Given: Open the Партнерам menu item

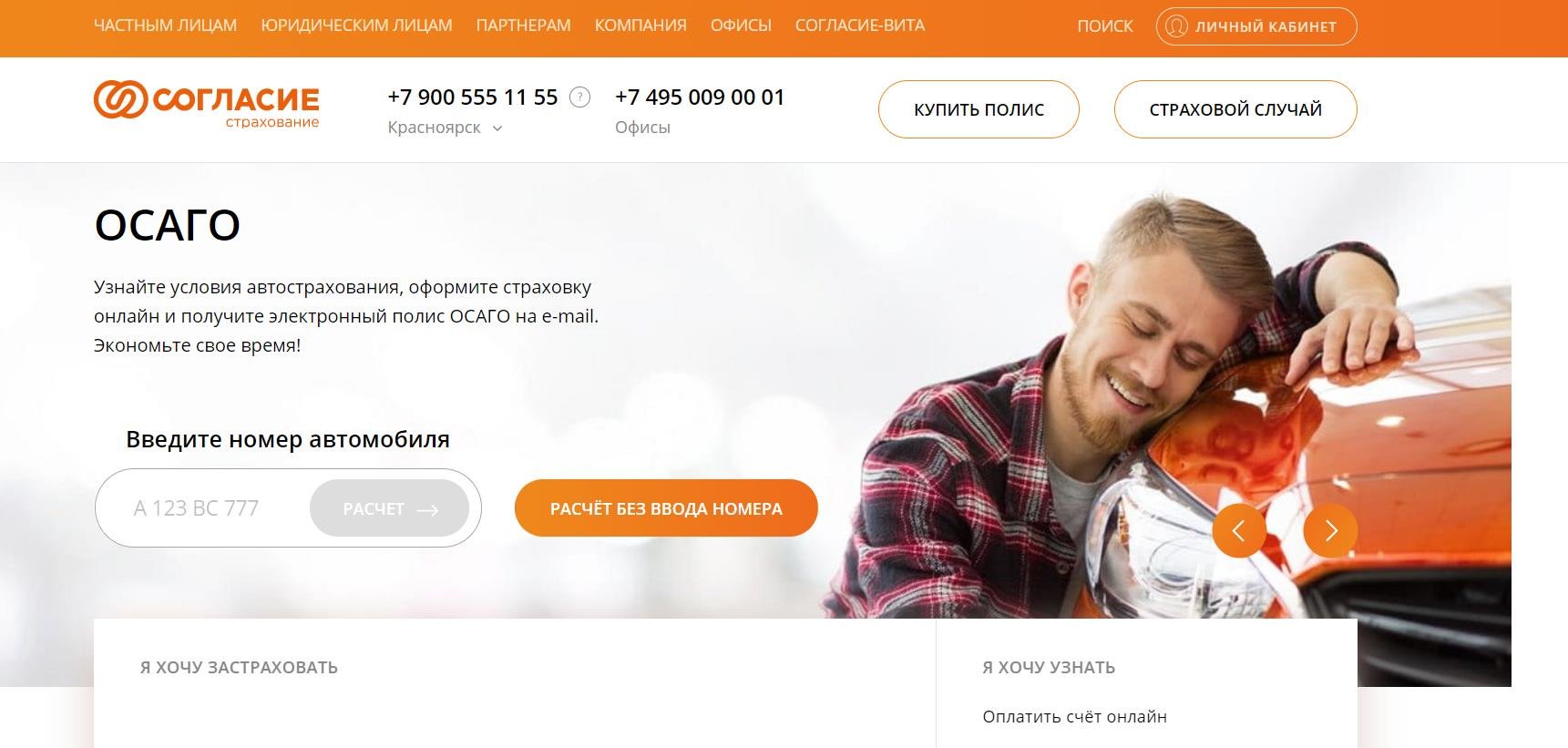Looking at the screenshot, I should tap(523, 26).
